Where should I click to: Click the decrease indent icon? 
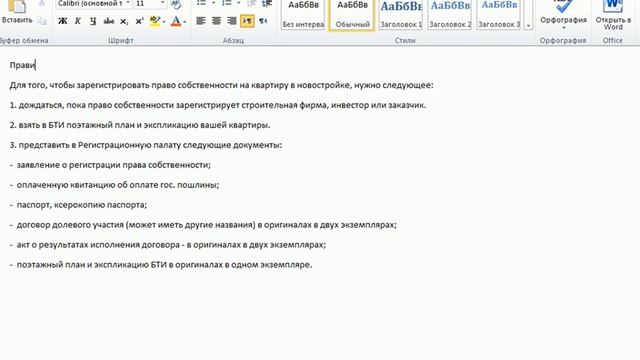click(x=251, y=4)
